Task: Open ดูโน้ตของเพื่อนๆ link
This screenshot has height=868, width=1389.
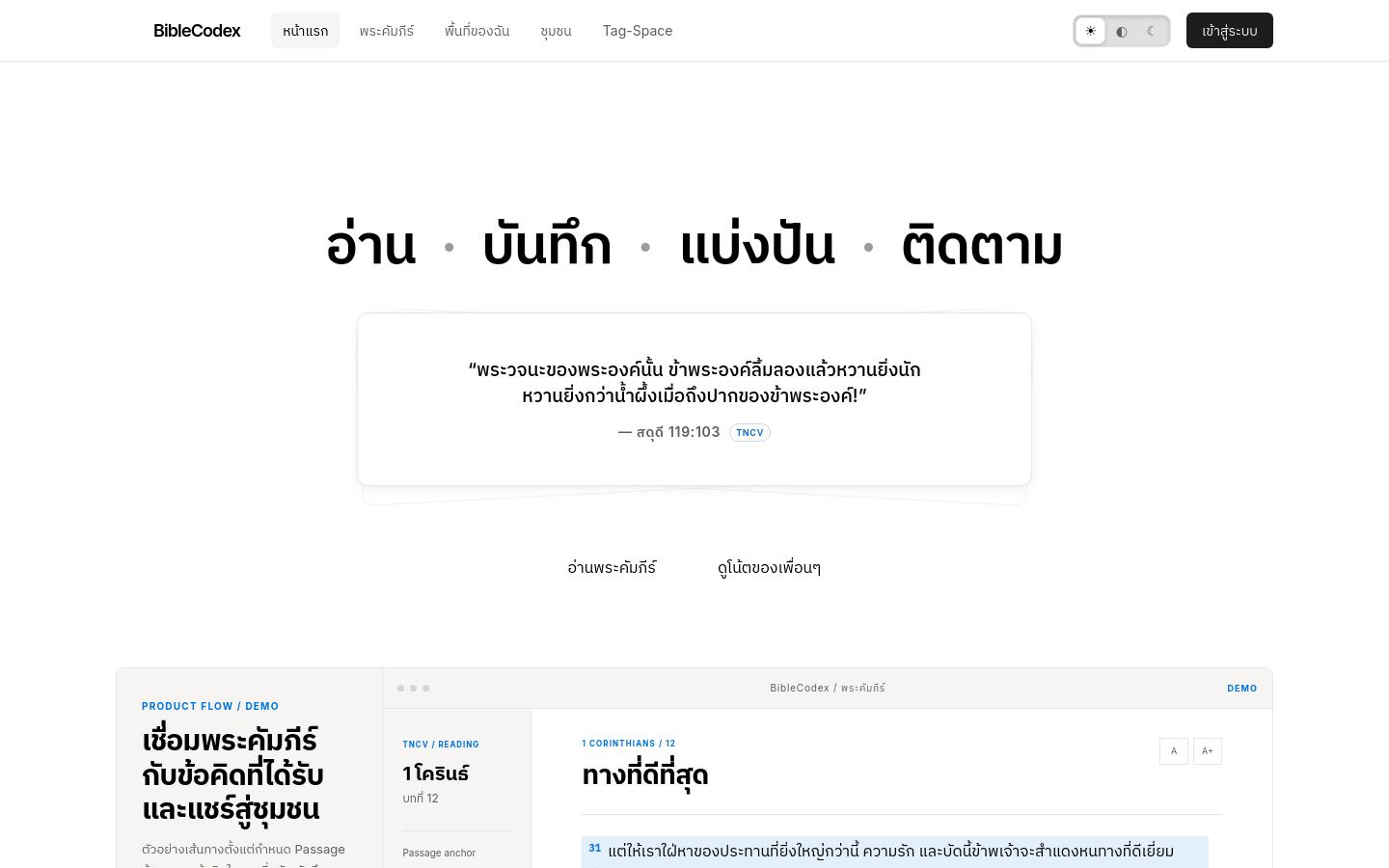Action: point(769,567)
